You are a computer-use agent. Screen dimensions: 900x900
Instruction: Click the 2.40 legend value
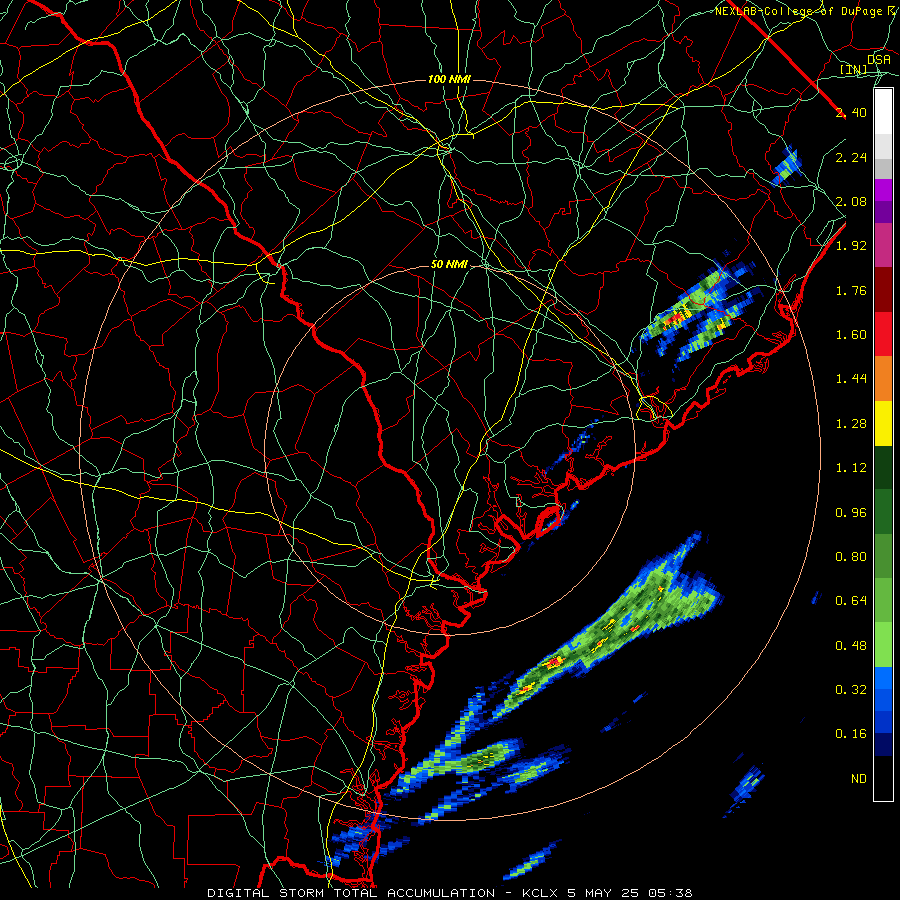[x=851, y=112]
